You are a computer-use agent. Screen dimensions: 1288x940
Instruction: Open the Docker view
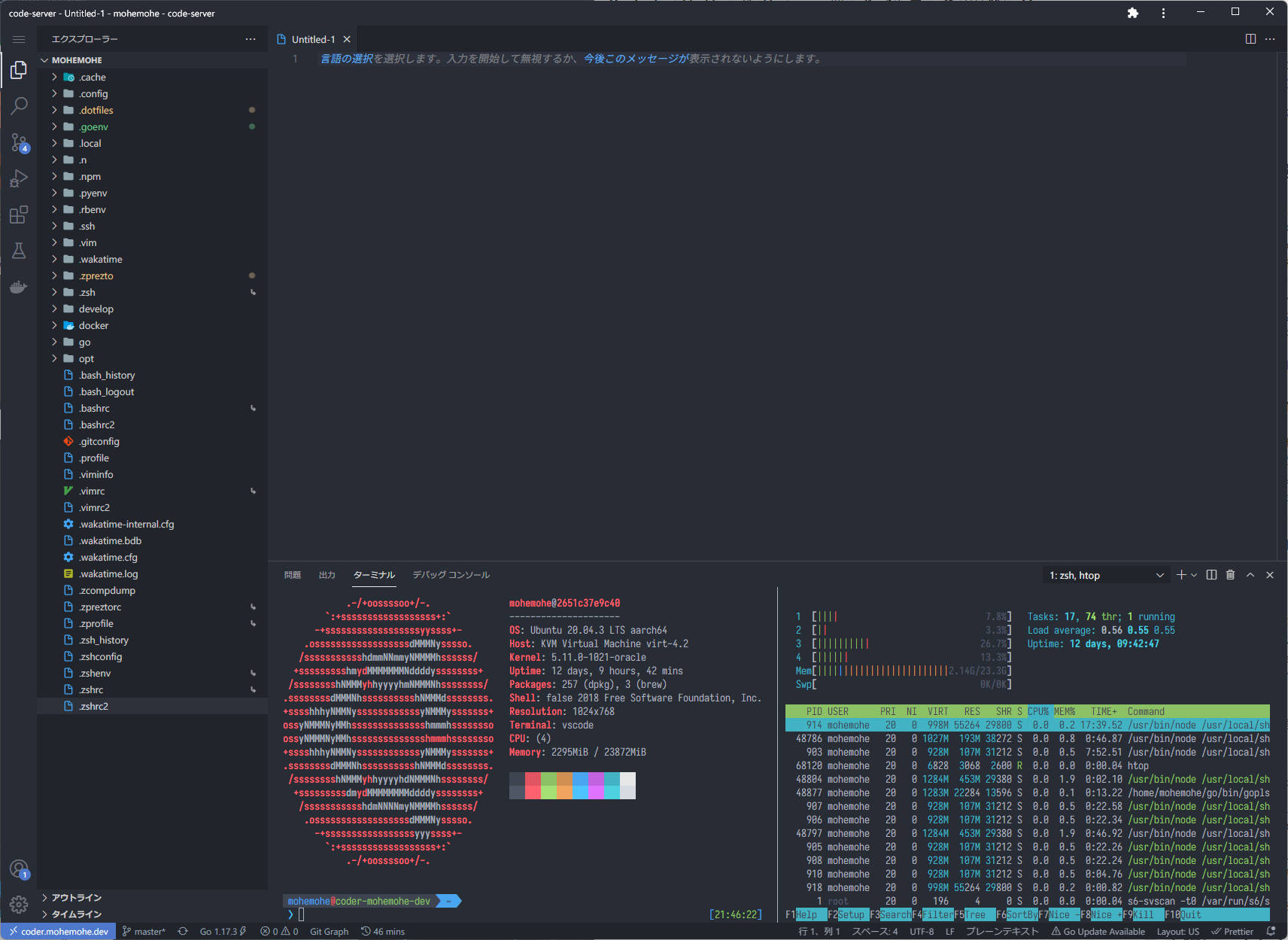click(x=19, y=287)
